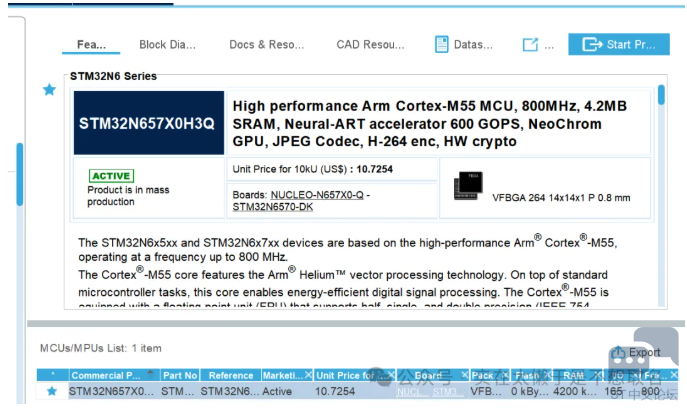This screenshot has height=410, width=687.
Task: Click the unit price value 10.7254 in the product details
Action: [375, 169]
